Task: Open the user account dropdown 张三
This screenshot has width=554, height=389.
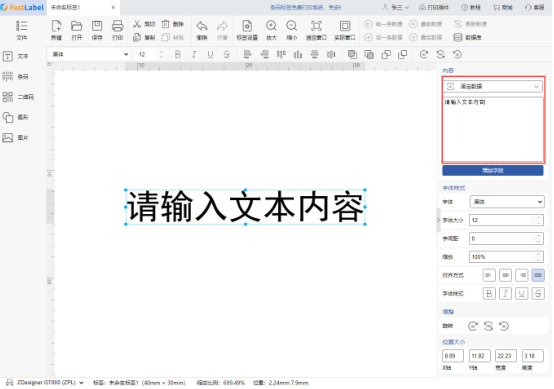Action: tap(396, 7)
